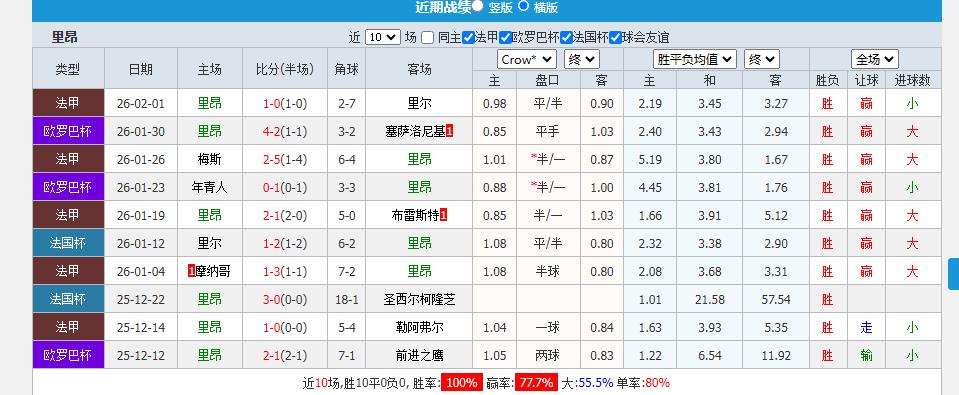Open 前进之鹰 team link
The height and width of the screenshot is (395, 959).
pos(419,356)
